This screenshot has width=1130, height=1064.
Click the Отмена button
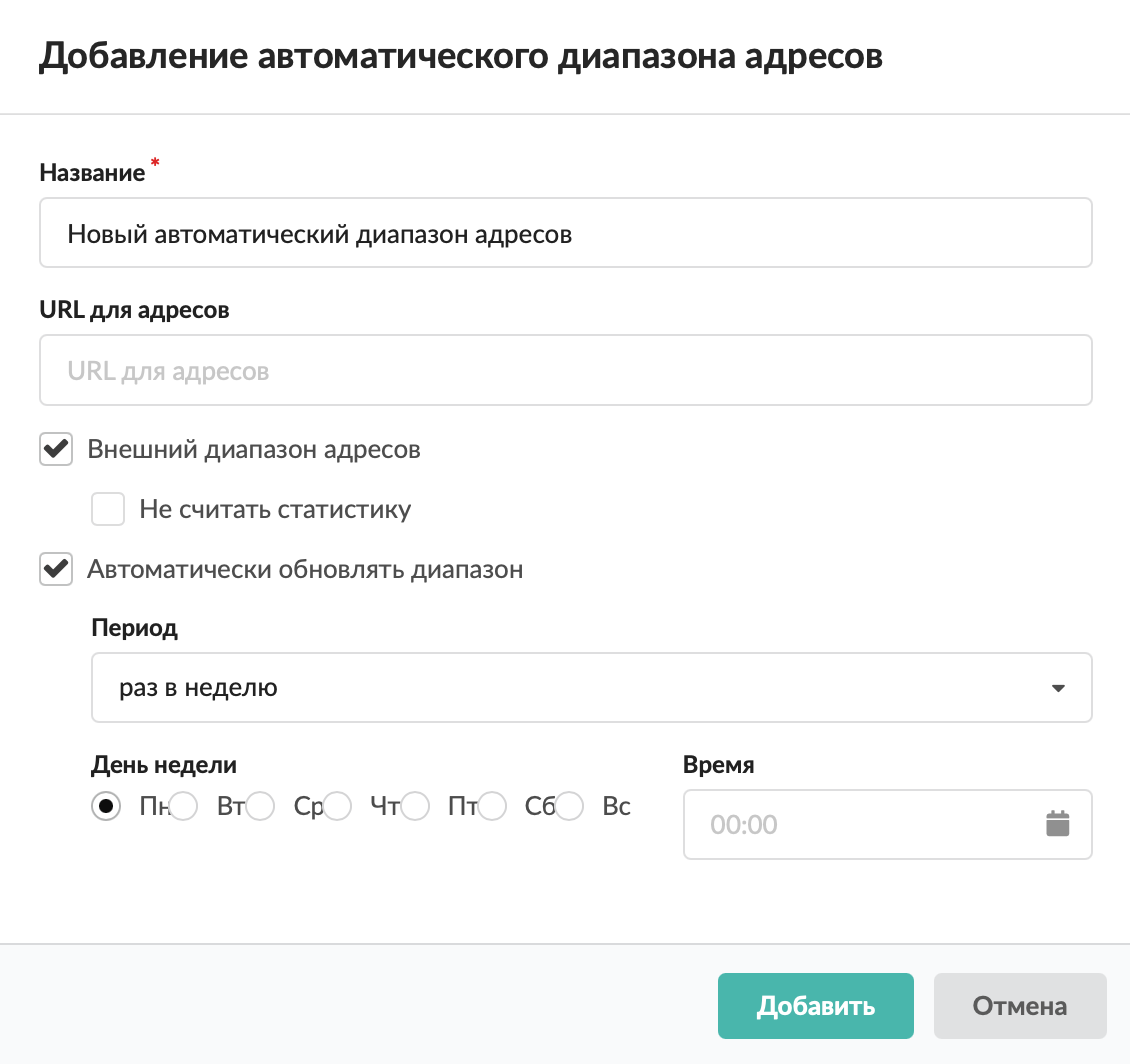click(1019, 1006)
